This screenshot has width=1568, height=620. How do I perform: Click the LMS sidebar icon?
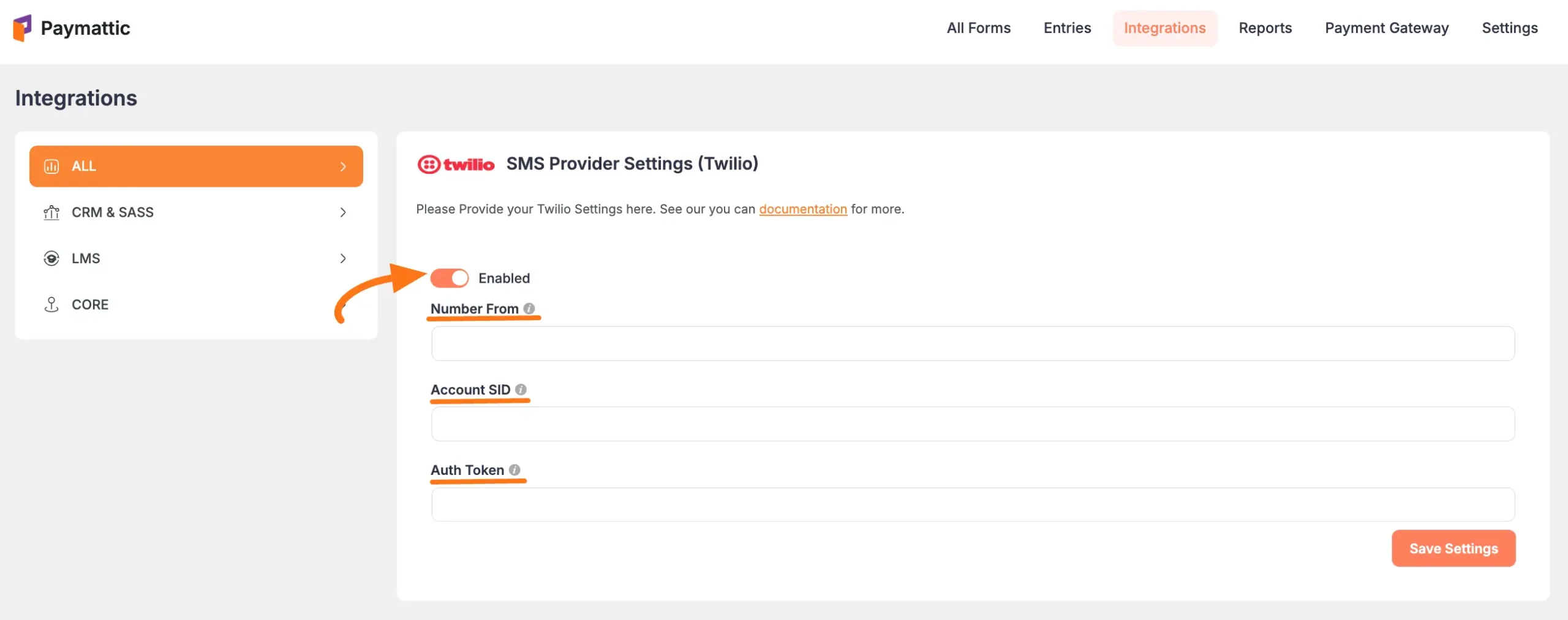pyautogui.click(x=51, y=258)
